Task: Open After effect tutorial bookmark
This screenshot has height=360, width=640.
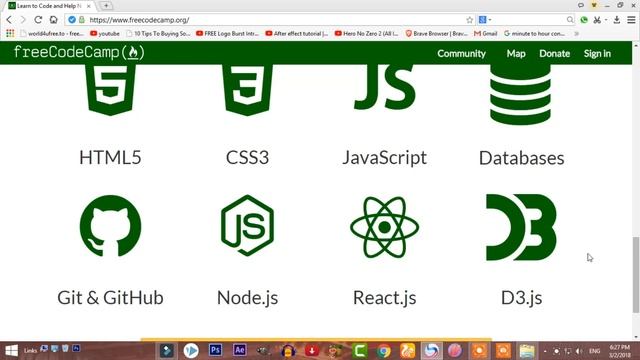Action: pyautogui.click(x=297, y=33)
